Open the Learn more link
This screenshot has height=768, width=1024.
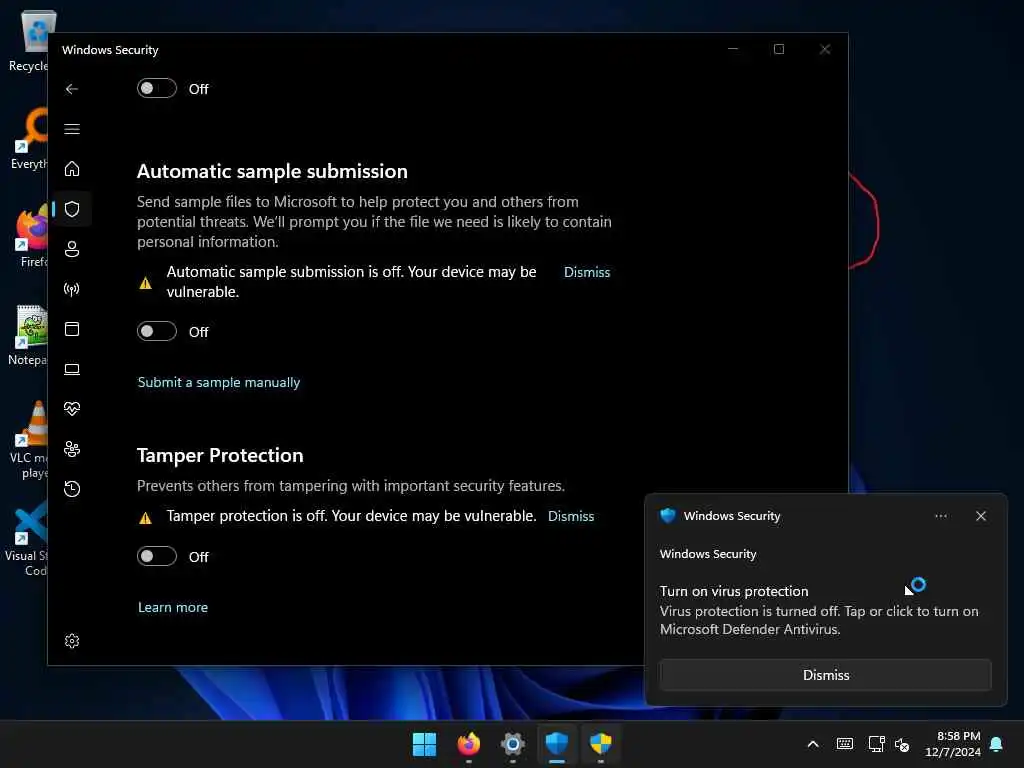[x=172, y=607]
